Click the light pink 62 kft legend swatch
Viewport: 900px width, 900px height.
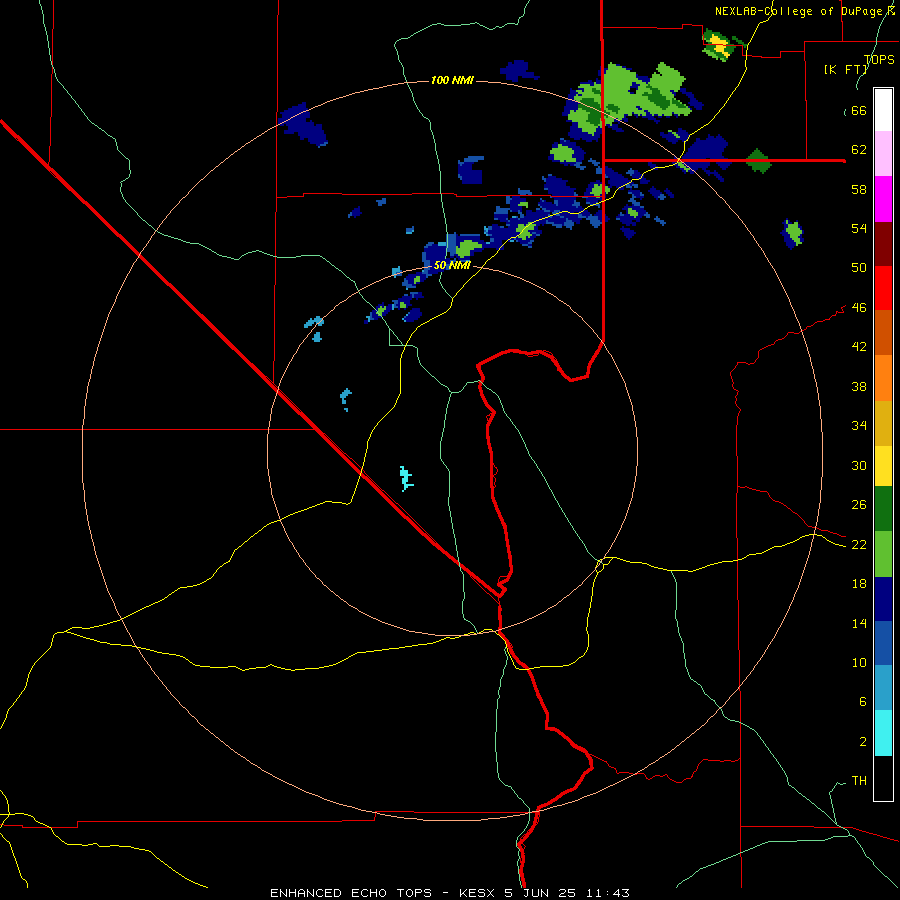pos(883,154)
